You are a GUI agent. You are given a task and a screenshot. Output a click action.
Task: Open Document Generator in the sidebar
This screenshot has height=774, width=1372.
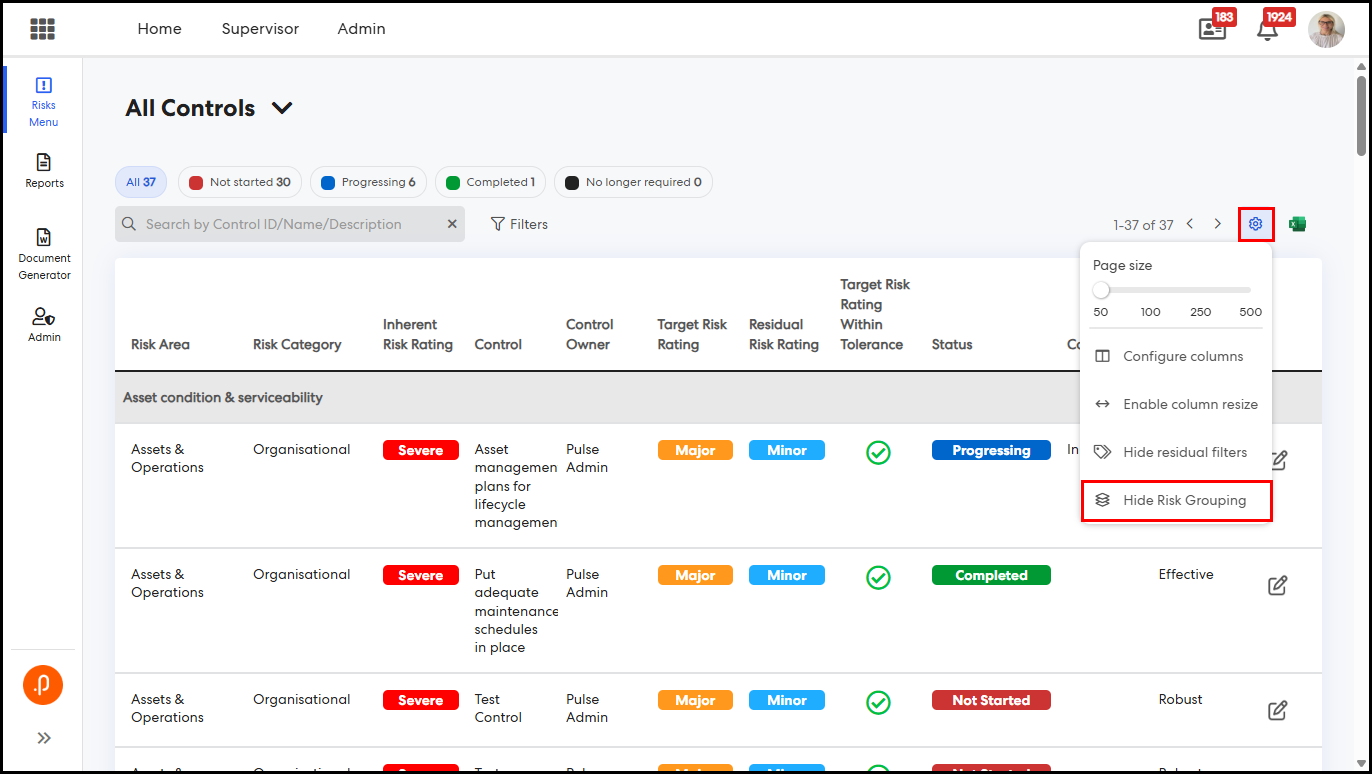point(44,254)
